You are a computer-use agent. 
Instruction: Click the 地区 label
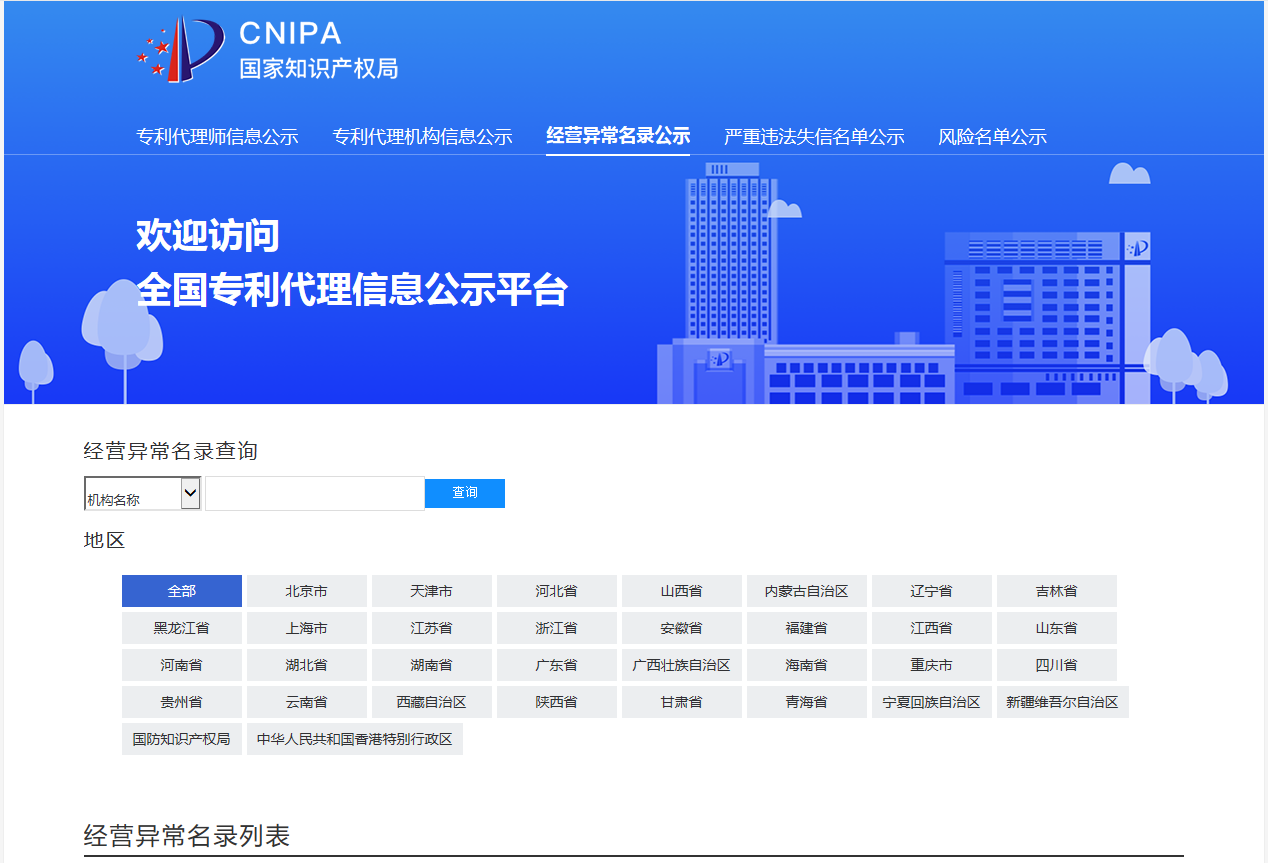point(105,541)
